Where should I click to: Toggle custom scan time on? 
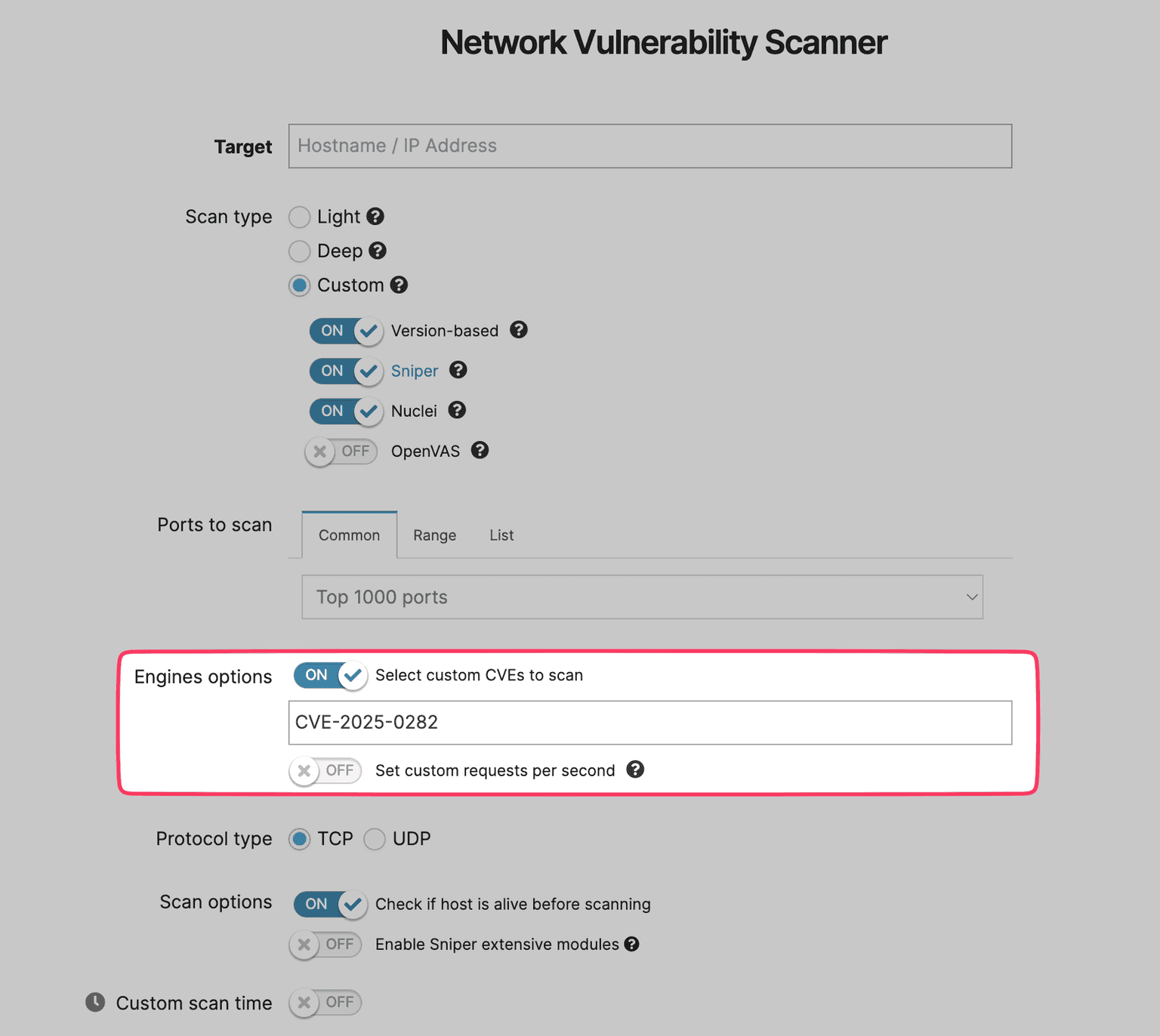click(325, 1002)
